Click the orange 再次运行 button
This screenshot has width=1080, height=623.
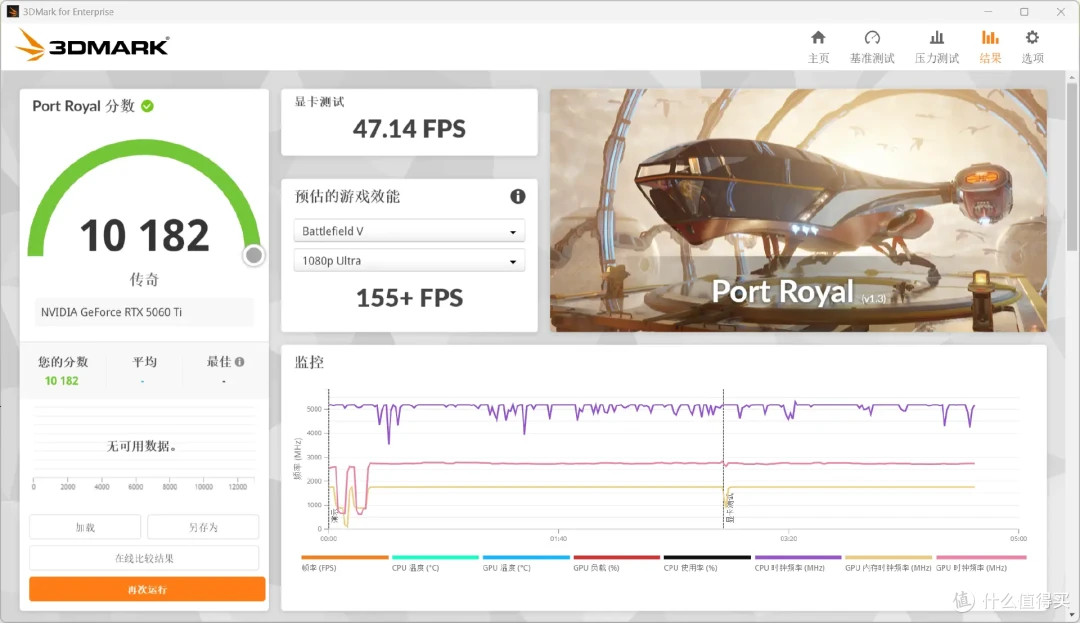coord(147,589)
